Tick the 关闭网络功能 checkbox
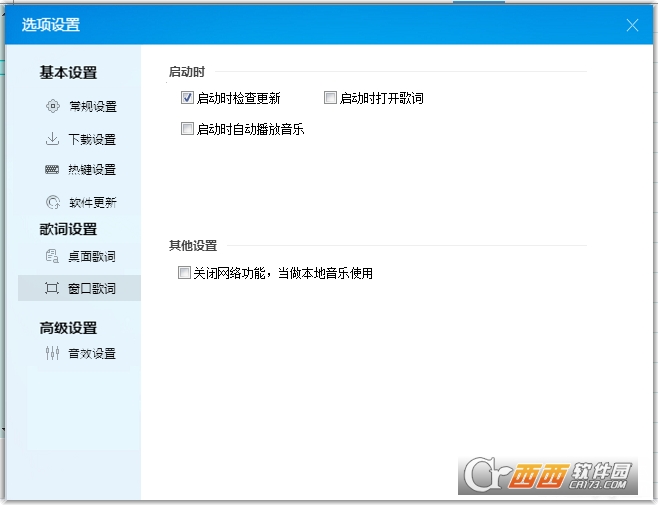This screenshot has width=658, height=505. tap(184, 272)
